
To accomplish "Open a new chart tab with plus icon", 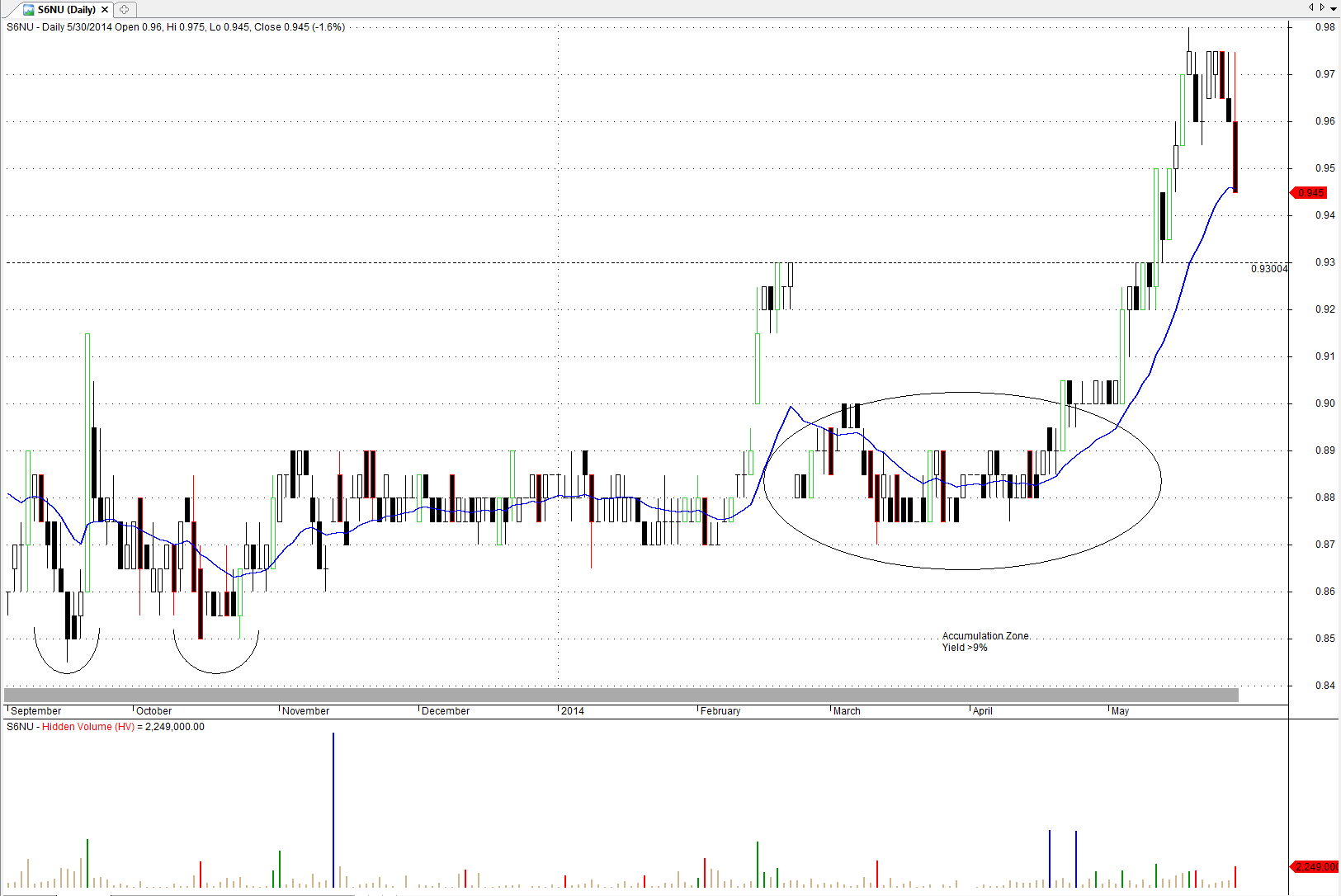I will (124, 10).
